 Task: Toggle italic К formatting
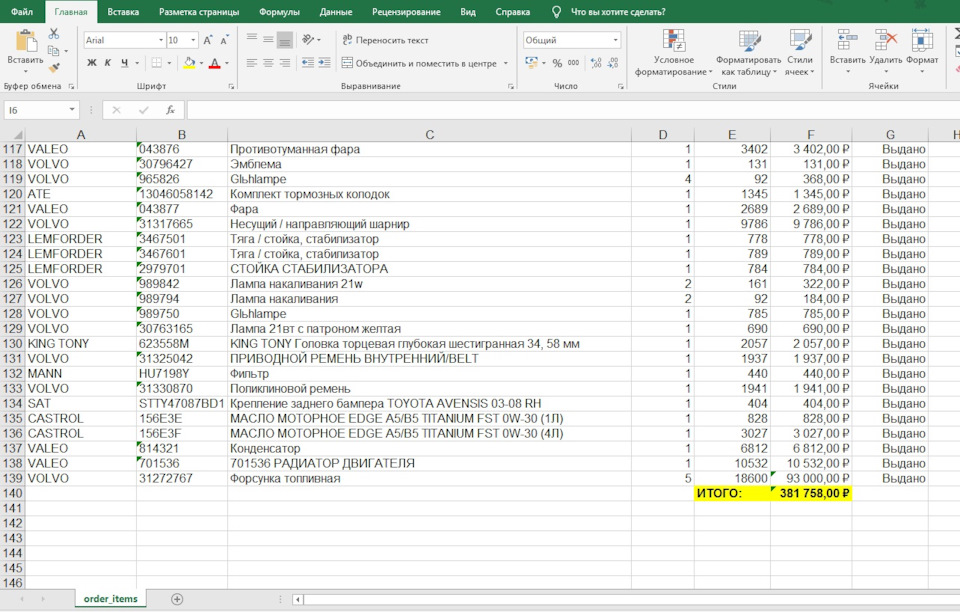click(108, 63)
